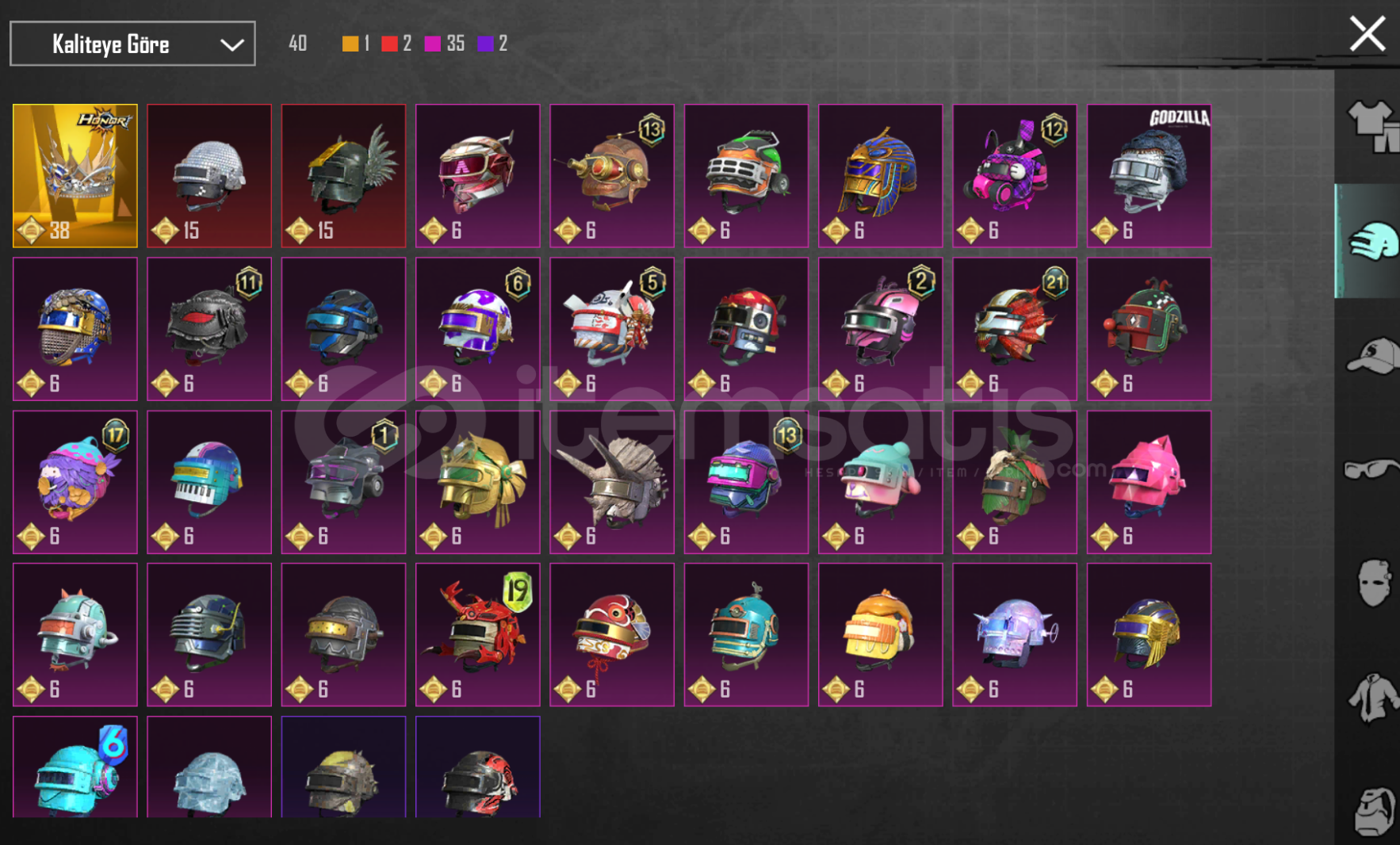Close the inventory with the X icon
The height and width of the screenshot is (845, 1400).
coord(1367,34)
